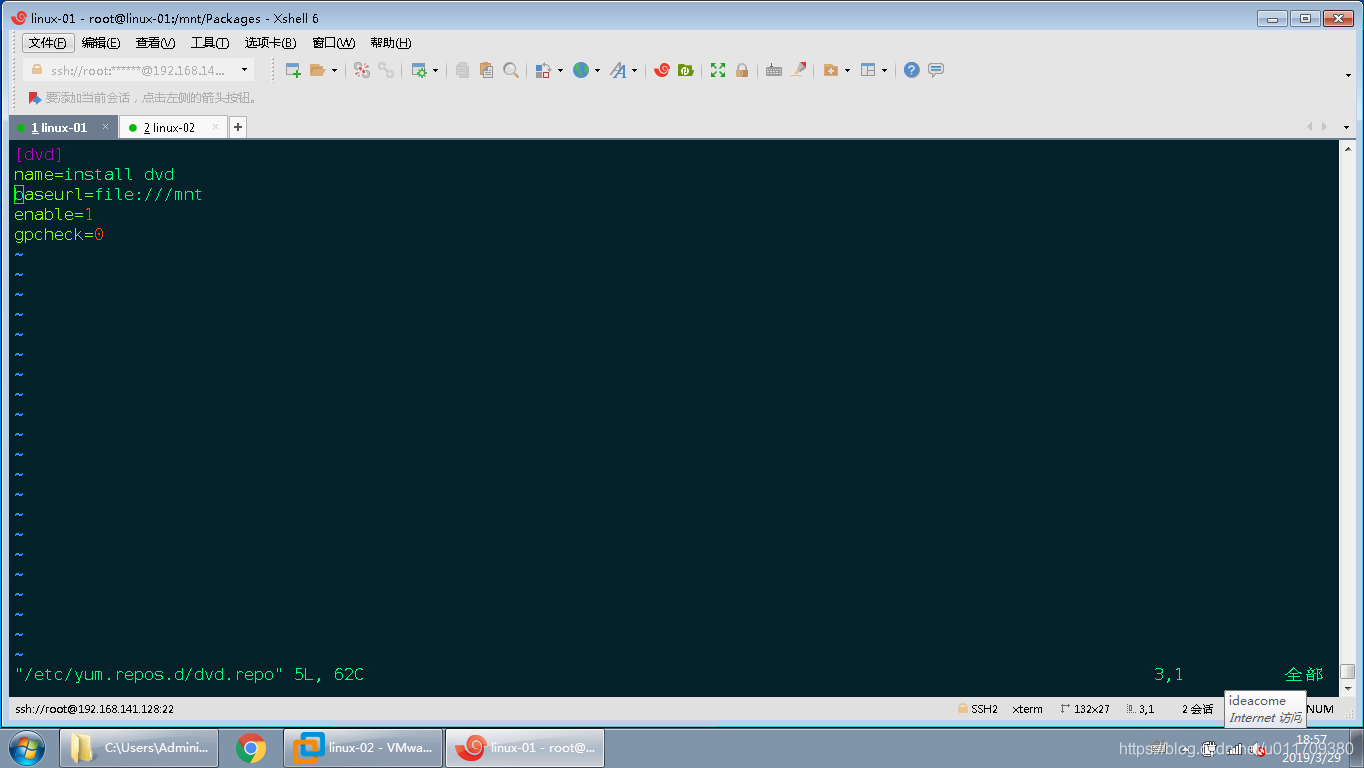The width and height of the screenshot is (1364, 768).
Task: Click the globe encoding icon
Action: click(x=581, y=70)
